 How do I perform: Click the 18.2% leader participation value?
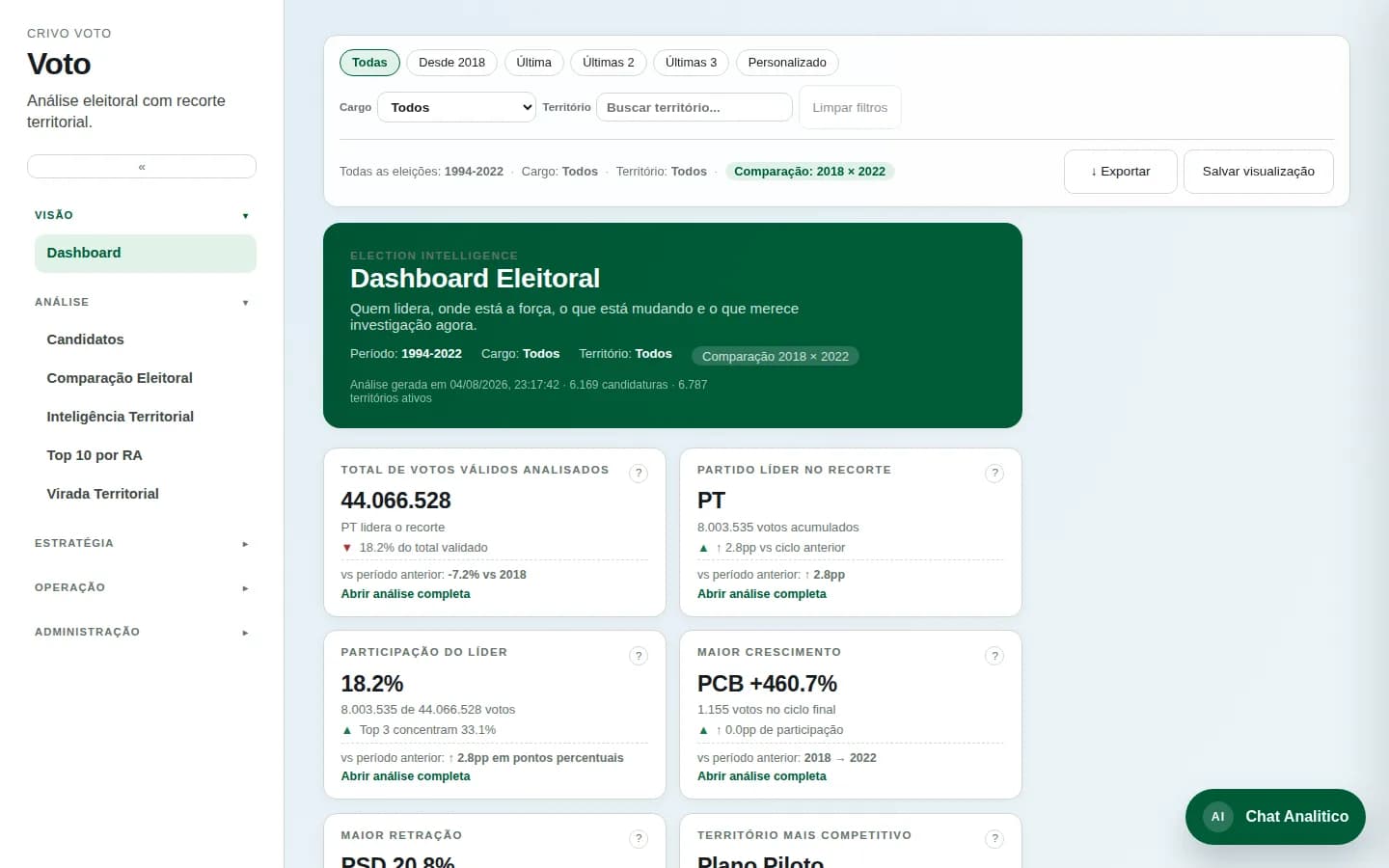(372, 684)
